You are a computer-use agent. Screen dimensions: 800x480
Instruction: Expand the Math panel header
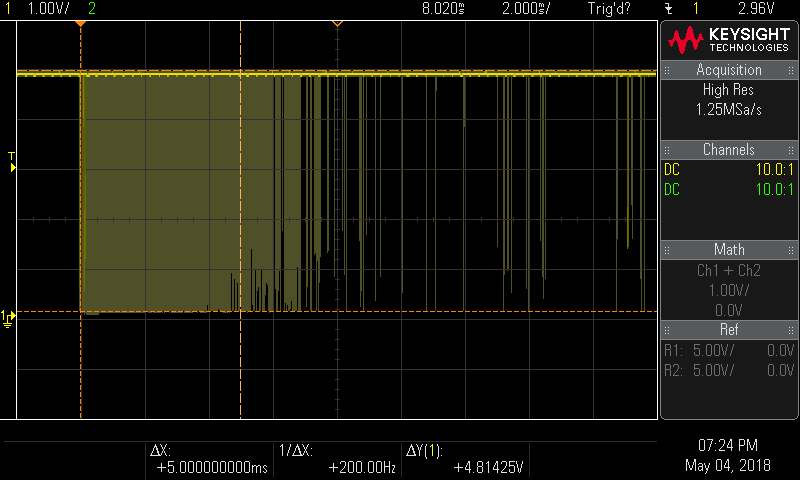729,249
